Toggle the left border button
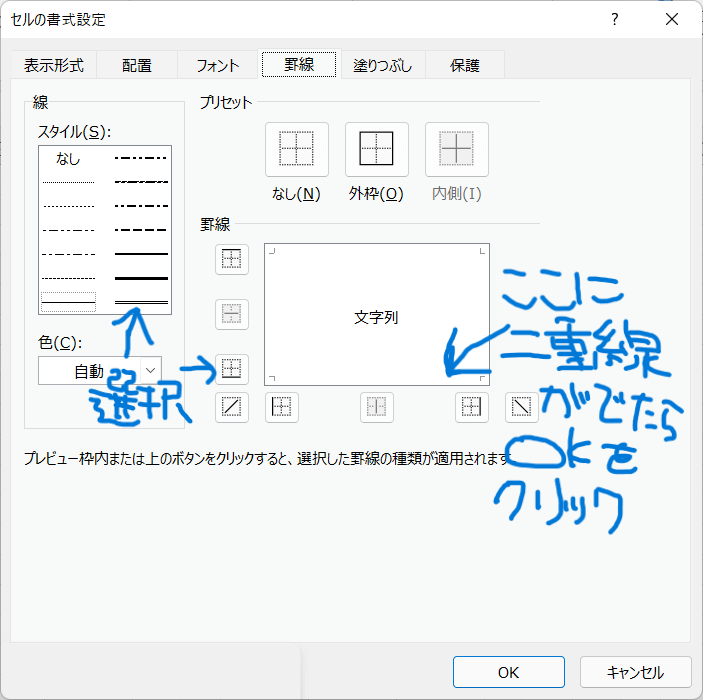The width and height of the screenshot is (703, 700). [x=281, y=407]
